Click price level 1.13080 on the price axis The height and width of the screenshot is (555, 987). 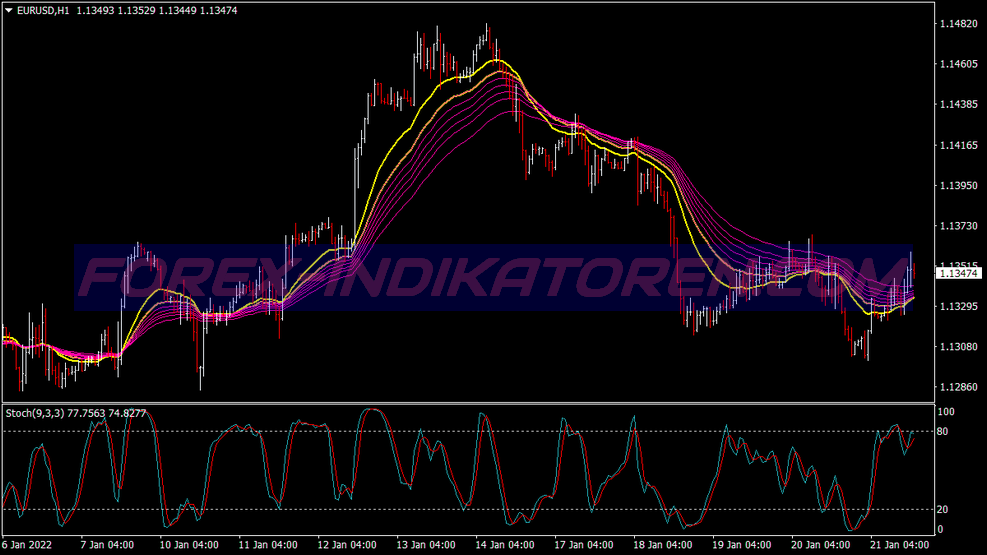(959, 347)
